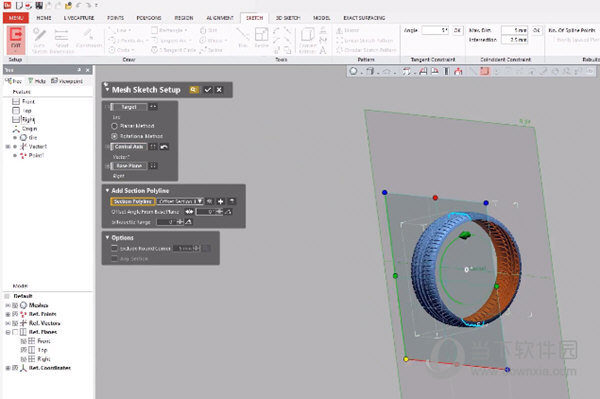The width and height of the screenshot is (600, 399).
Task: Click the Mirror pattern tool
Action: pos(347,30)
